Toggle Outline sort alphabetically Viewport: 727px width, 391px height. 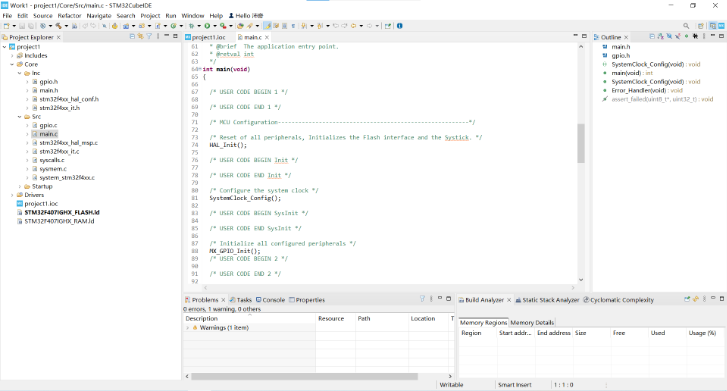click(x=660, y=37)
